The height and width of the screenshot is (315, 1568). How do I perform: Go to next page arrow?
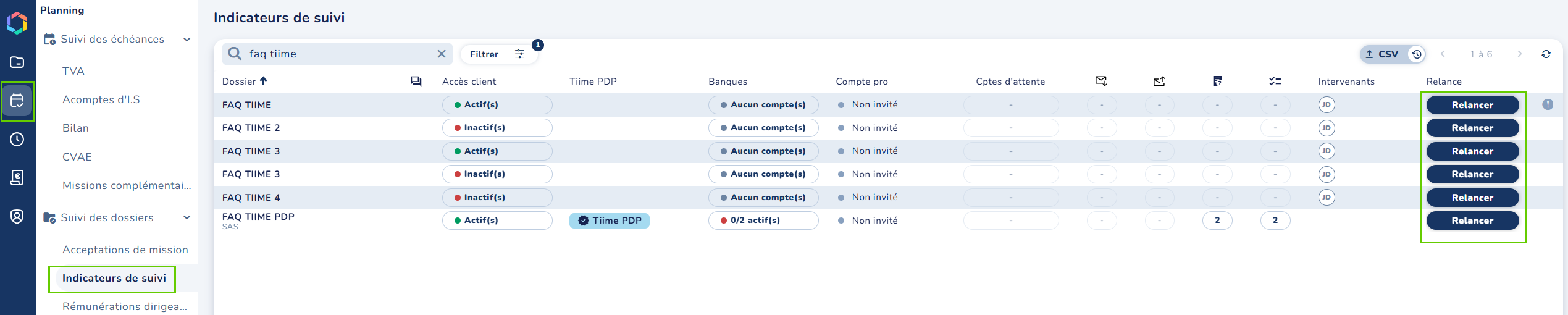tap(1519, 54)
